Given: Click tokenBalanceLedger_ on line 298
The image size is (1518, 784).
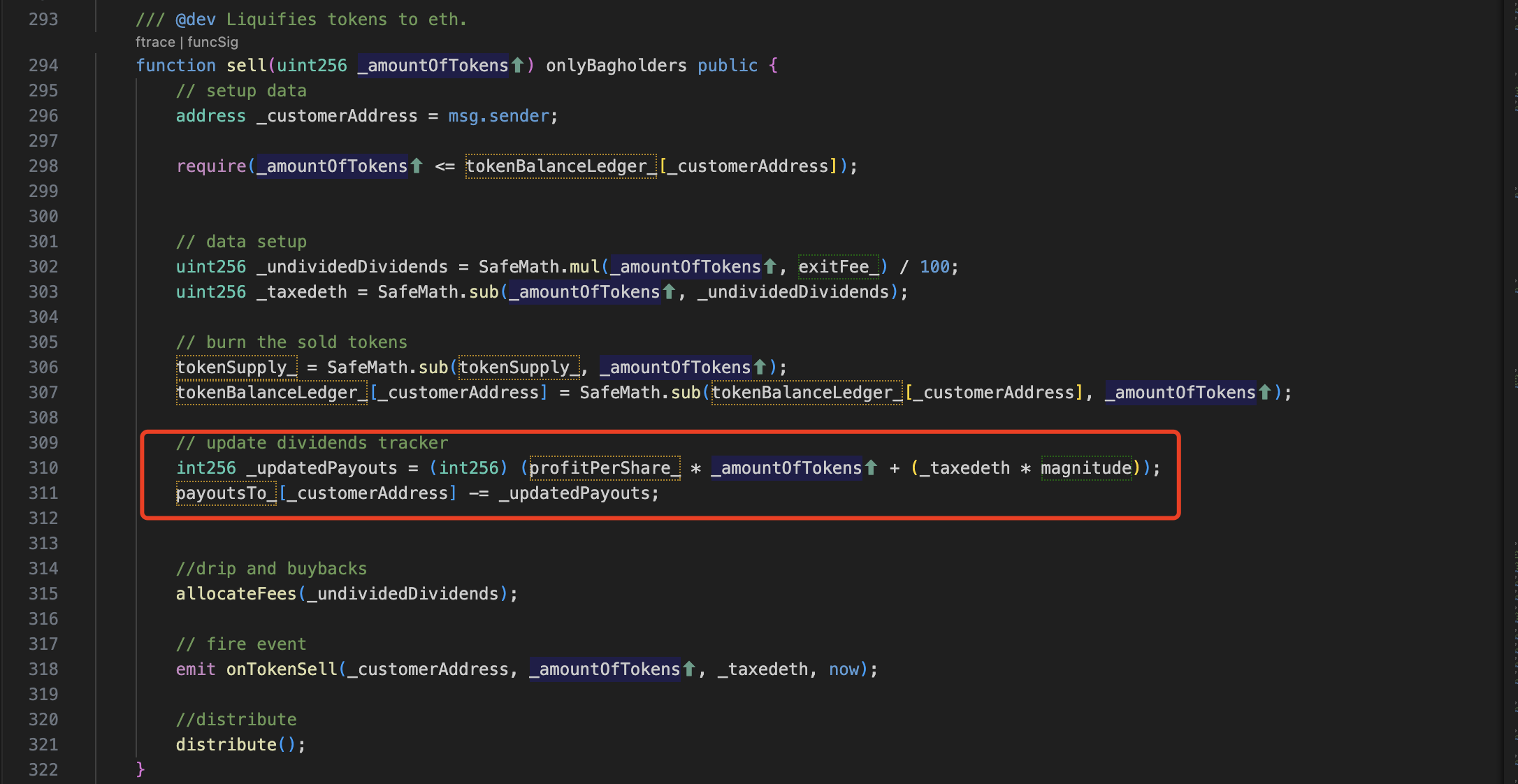Looking at the screenshot, I should tap(561, 166).
